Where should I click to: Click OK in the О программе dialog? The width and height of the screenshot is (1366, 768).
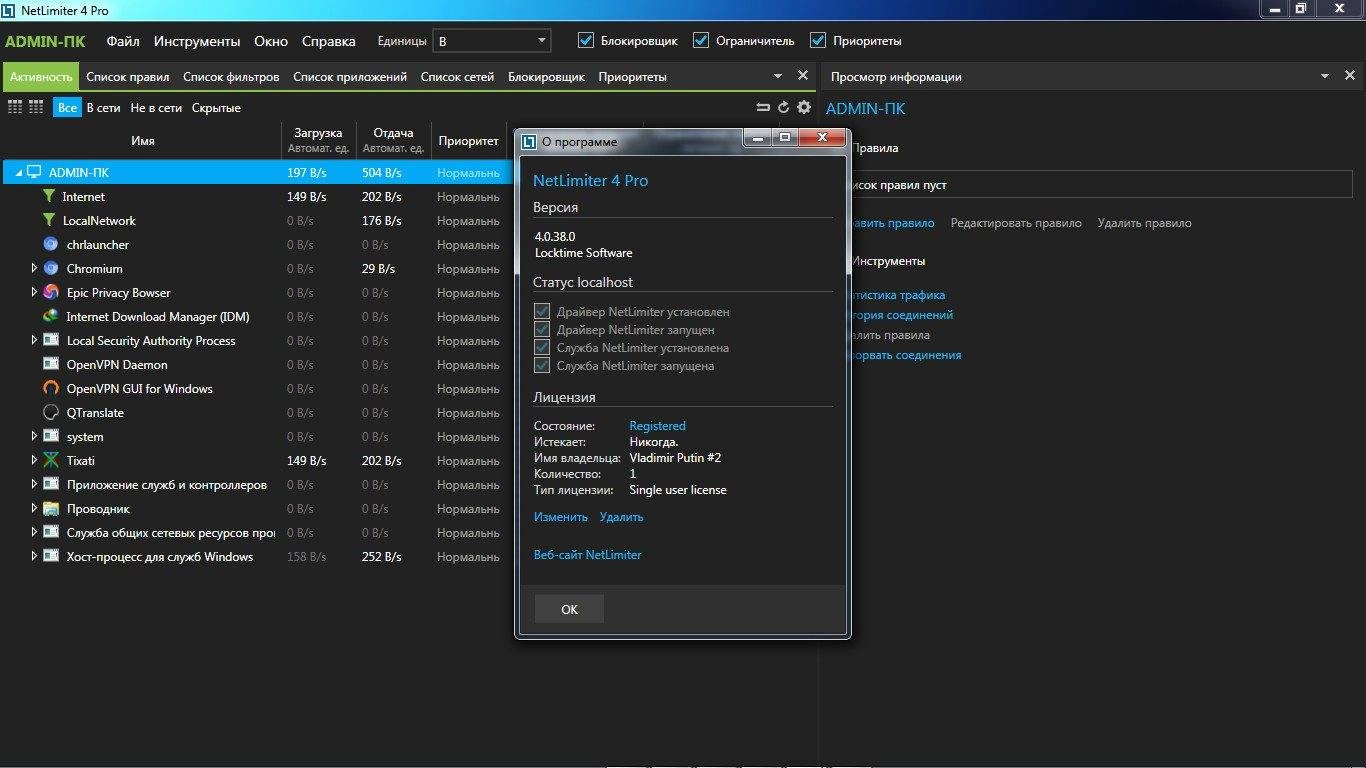(569, 609)
